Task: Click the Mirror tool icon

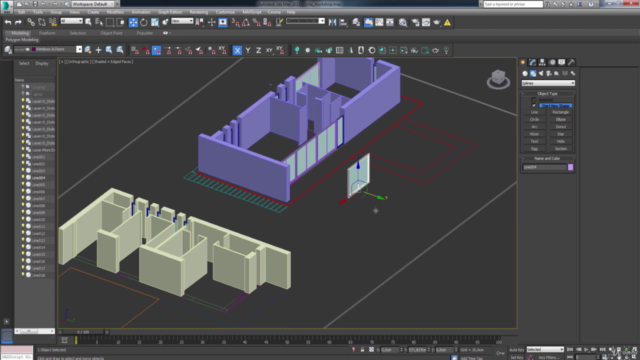Action: [x=333, y=22]
